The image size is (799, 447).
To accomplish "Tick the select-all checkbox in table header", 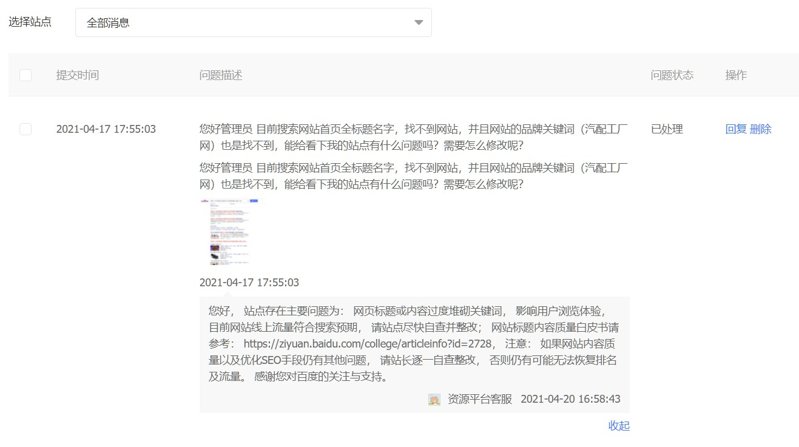I will [25, 75].
